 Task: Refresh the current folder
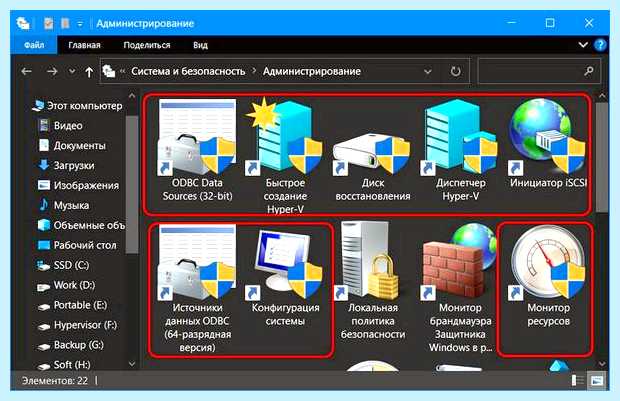point(456,71)
